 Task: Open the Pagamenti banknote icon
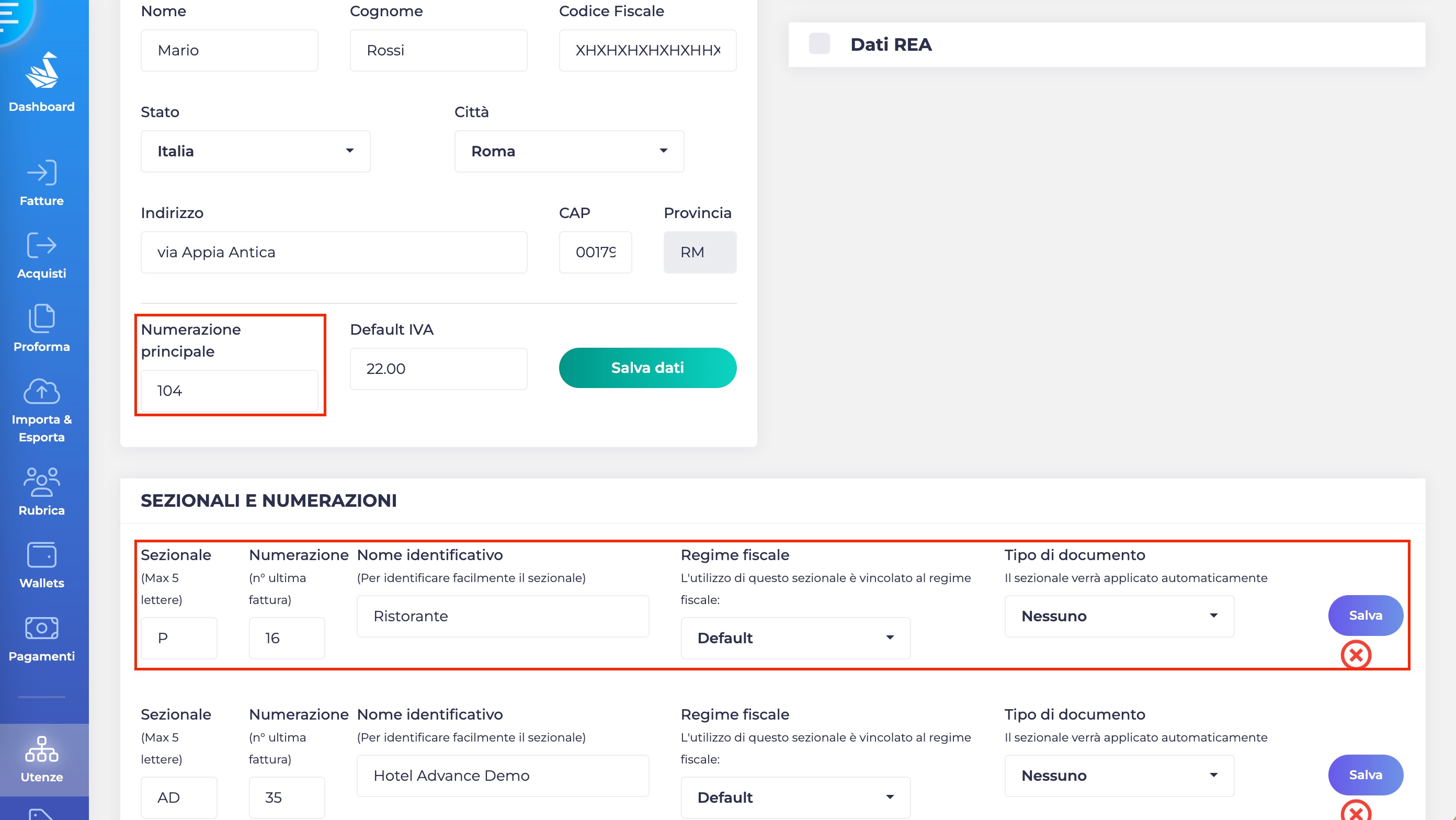pos(42,628)
